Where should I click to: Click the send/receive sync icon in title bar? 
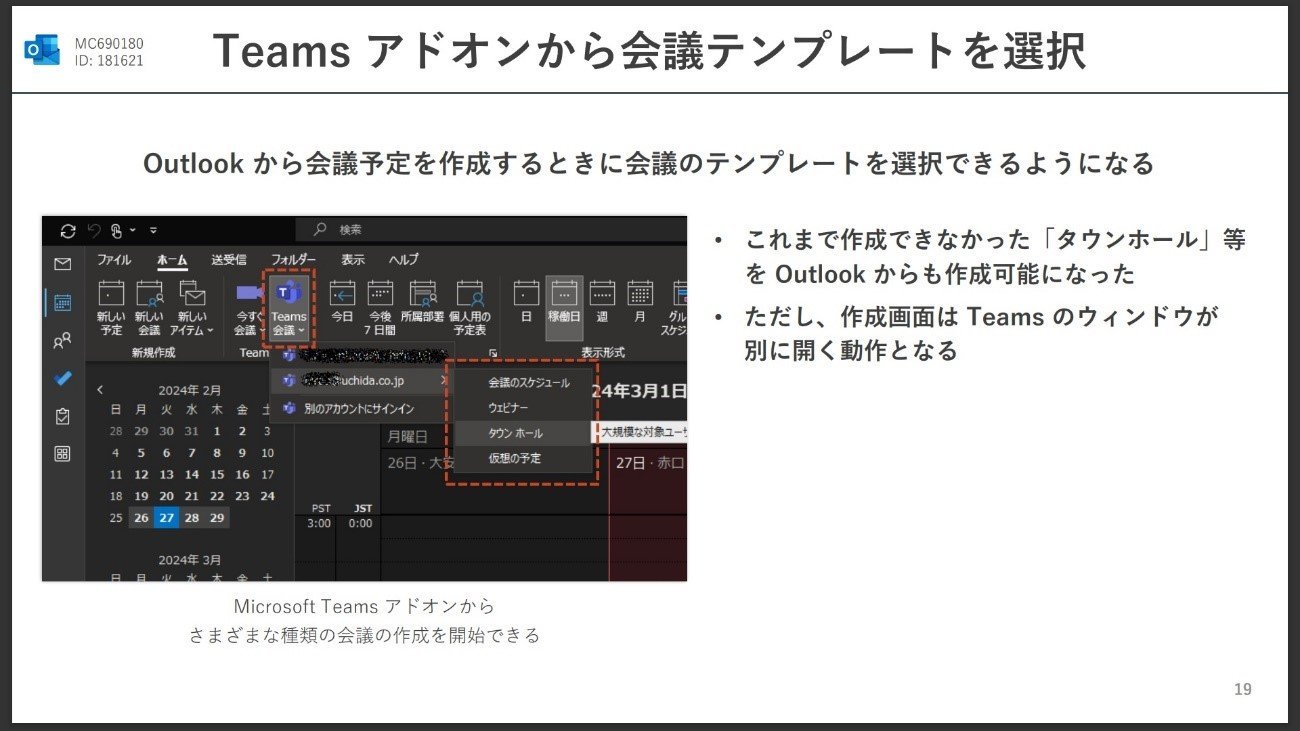pyautogui.click(x=68, y=231)
